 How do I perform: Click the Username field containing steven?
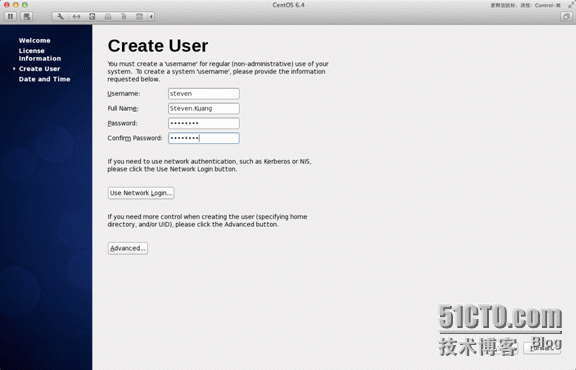[204, 94]
